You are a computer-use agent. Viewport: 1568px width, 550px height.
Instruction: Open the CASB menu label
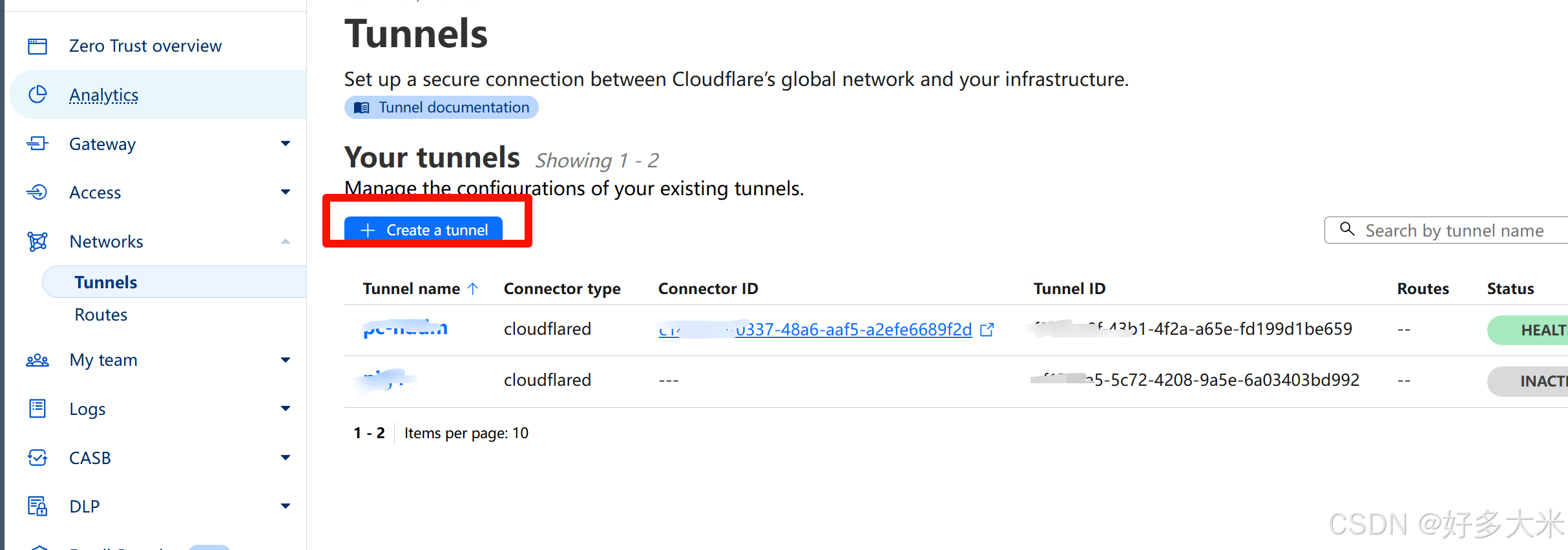(90, 458)
